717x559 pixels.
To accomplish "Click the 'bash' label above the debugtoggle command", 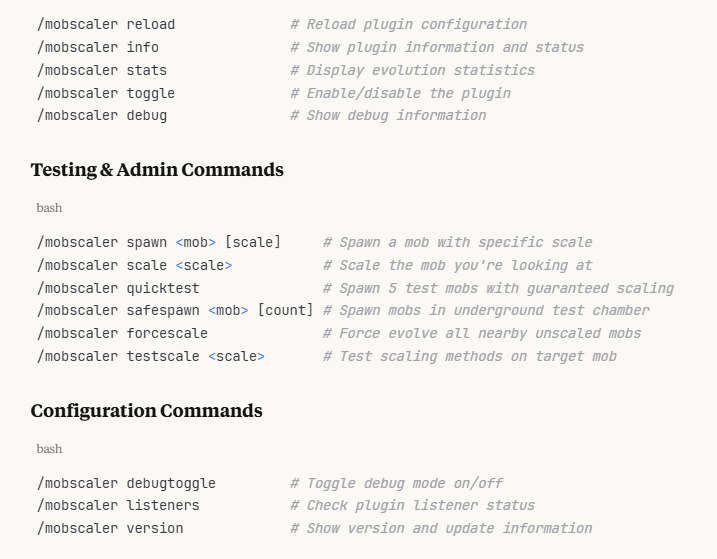I will pos(49,449).
